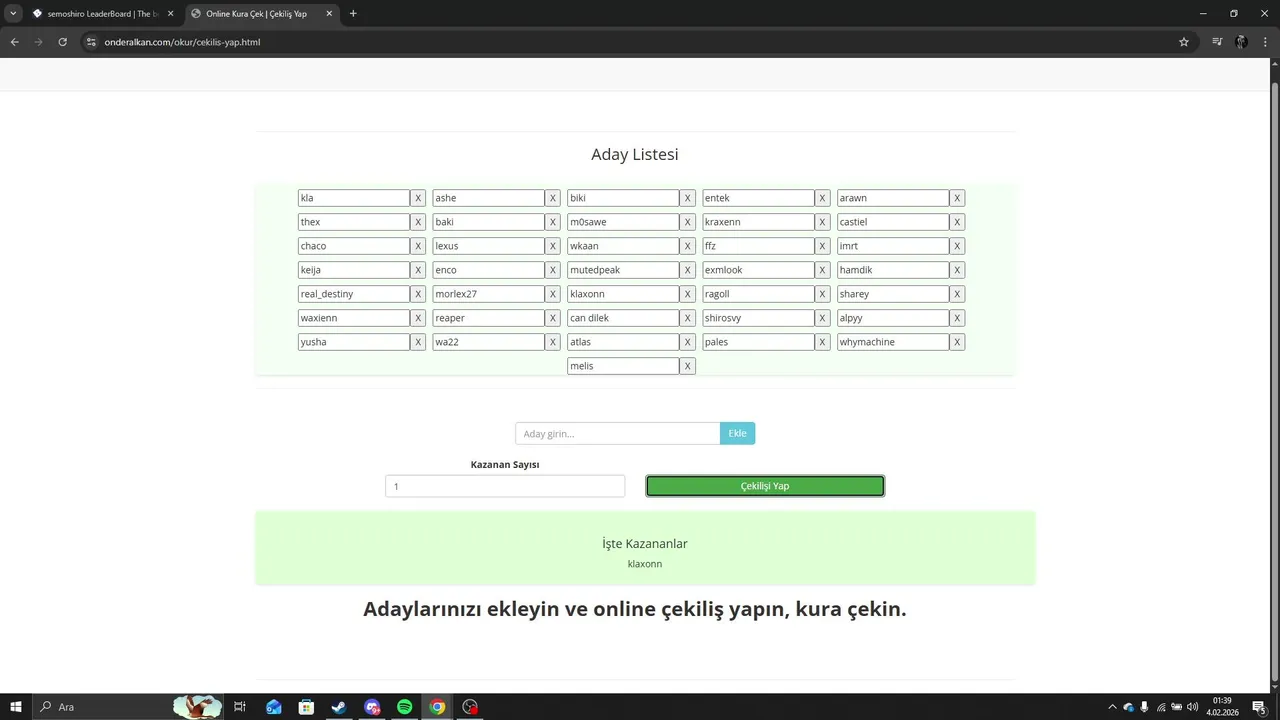Viewport: 1280px width, 720px height.
Task: Click the X next to arawn
Action: (x=957, y=198)
